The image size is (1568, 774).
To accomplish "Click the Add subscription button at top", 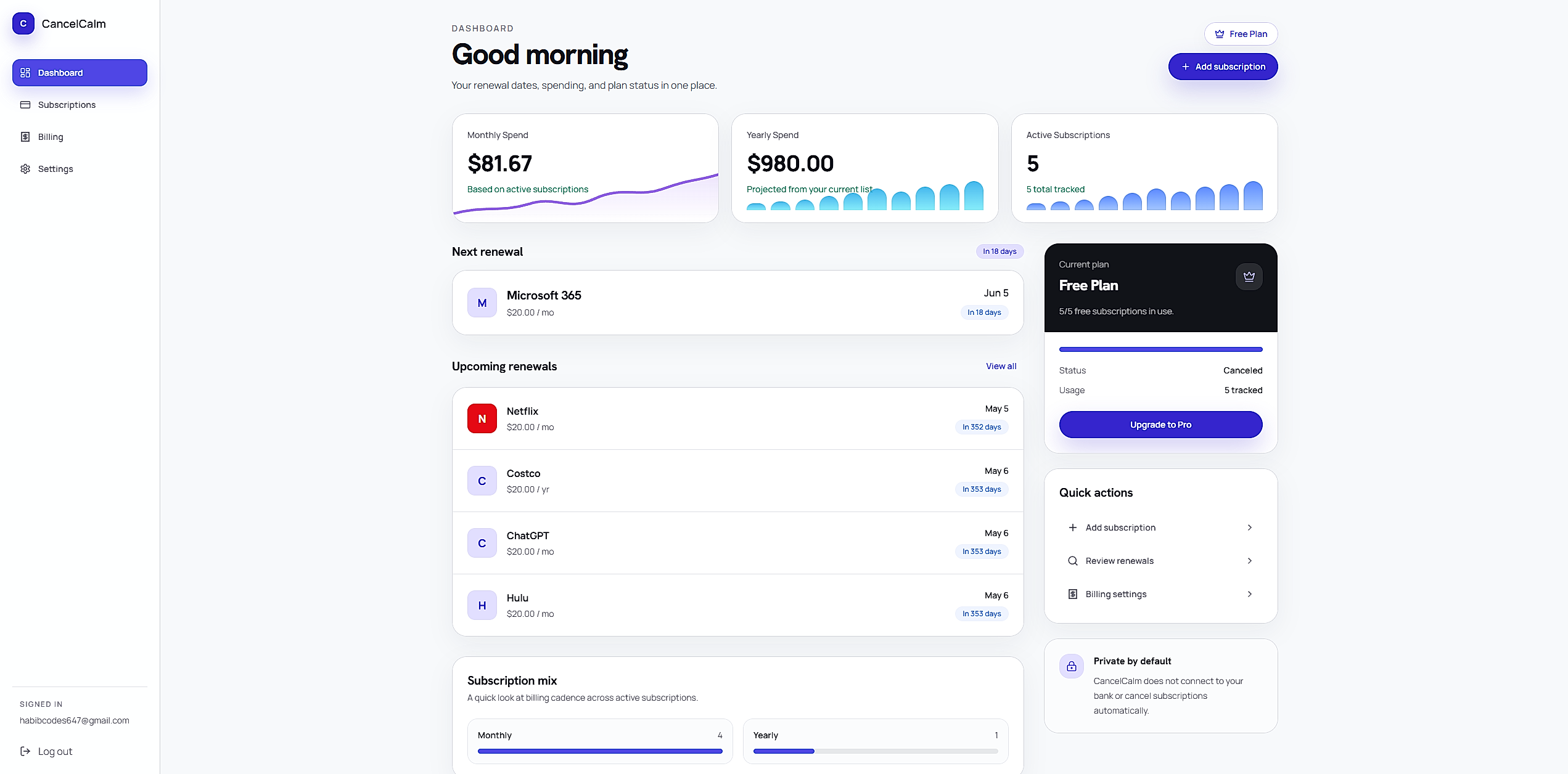I will tap(1223, 67).
